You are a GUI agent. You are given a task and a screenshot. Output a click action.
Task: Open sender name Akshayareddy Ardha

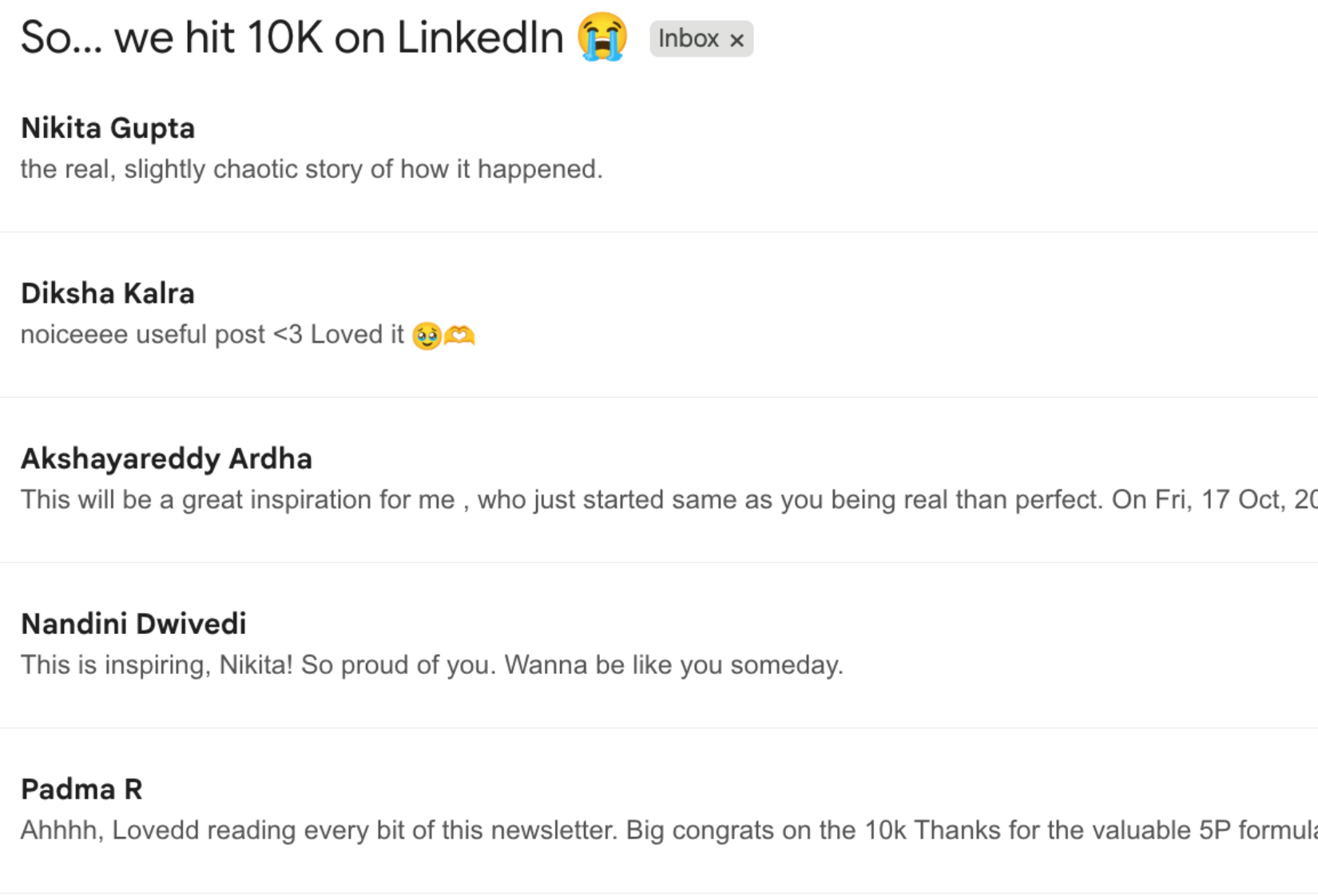point(166,458)
